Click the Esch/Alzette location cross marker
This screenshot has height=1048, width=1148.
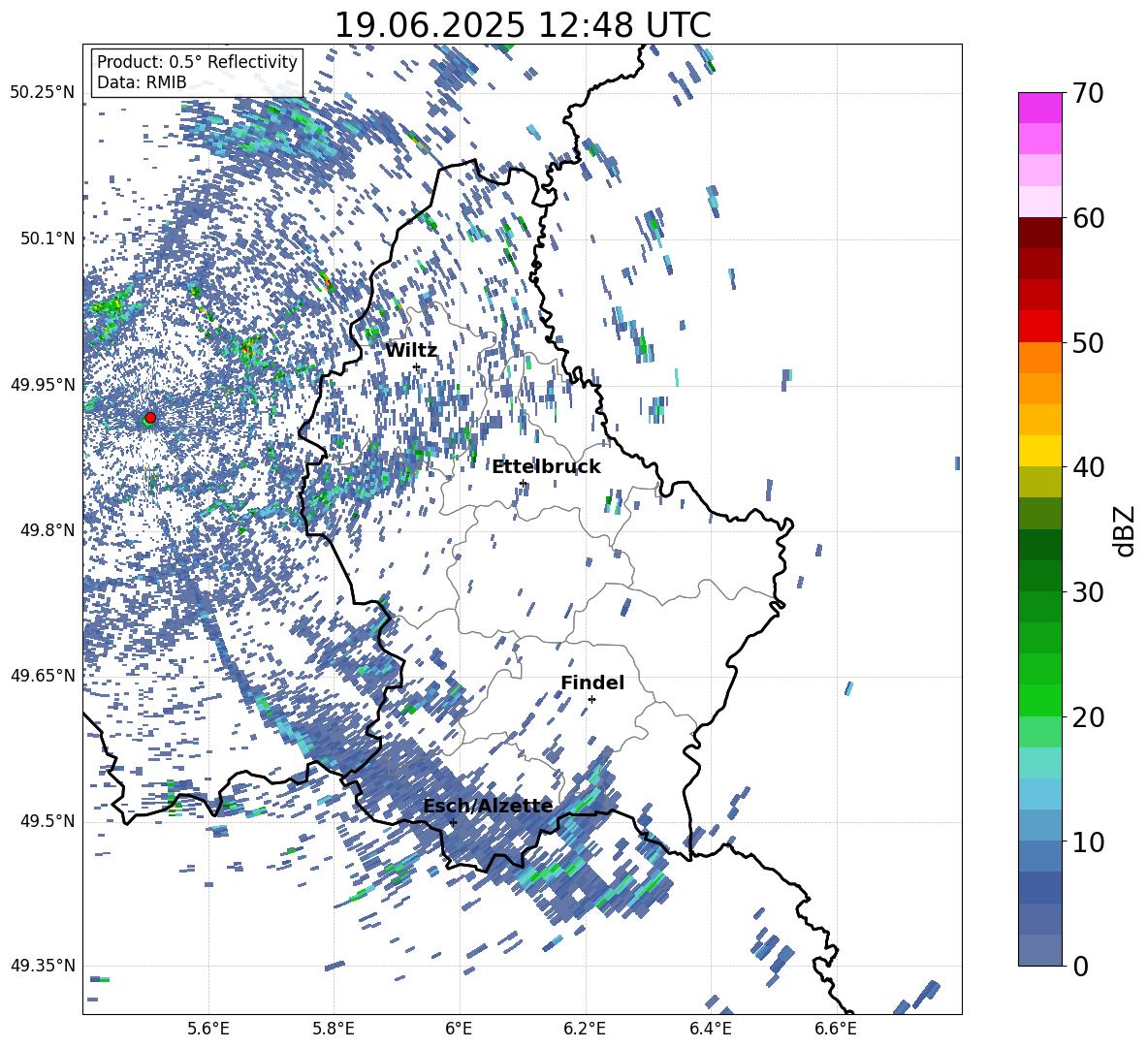pos(453,822)
